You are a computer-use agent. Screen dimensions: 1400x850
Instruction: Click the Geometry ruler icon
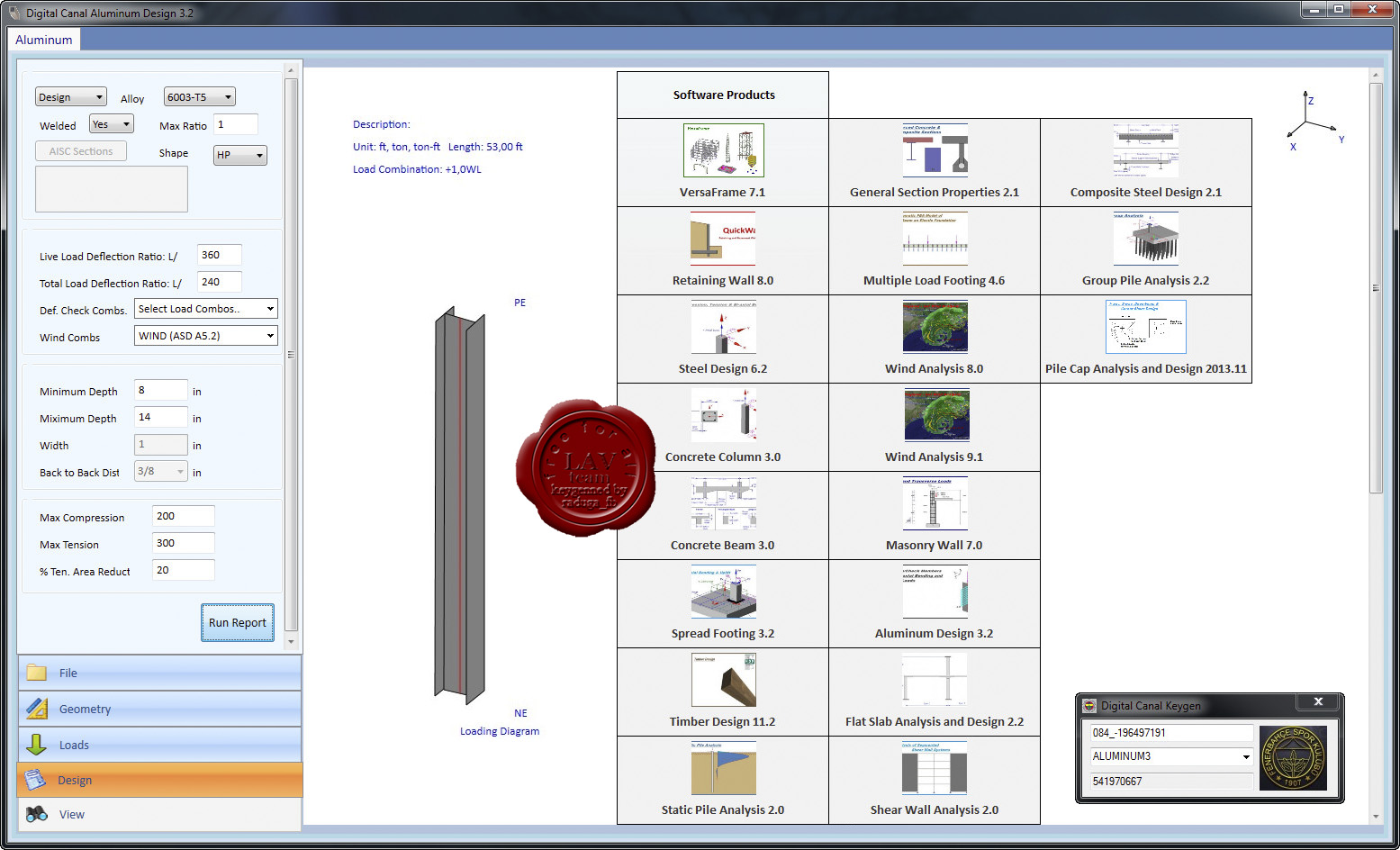[x=37, y=709]
